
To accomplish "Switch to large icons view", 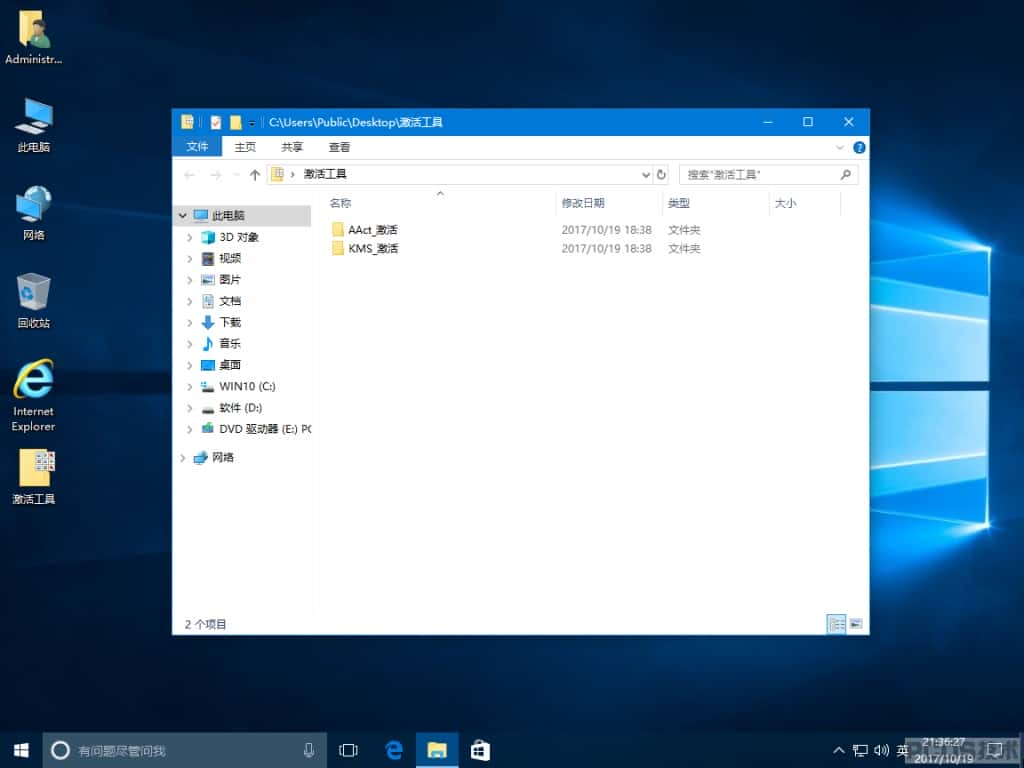I will (x=856, y=624).
